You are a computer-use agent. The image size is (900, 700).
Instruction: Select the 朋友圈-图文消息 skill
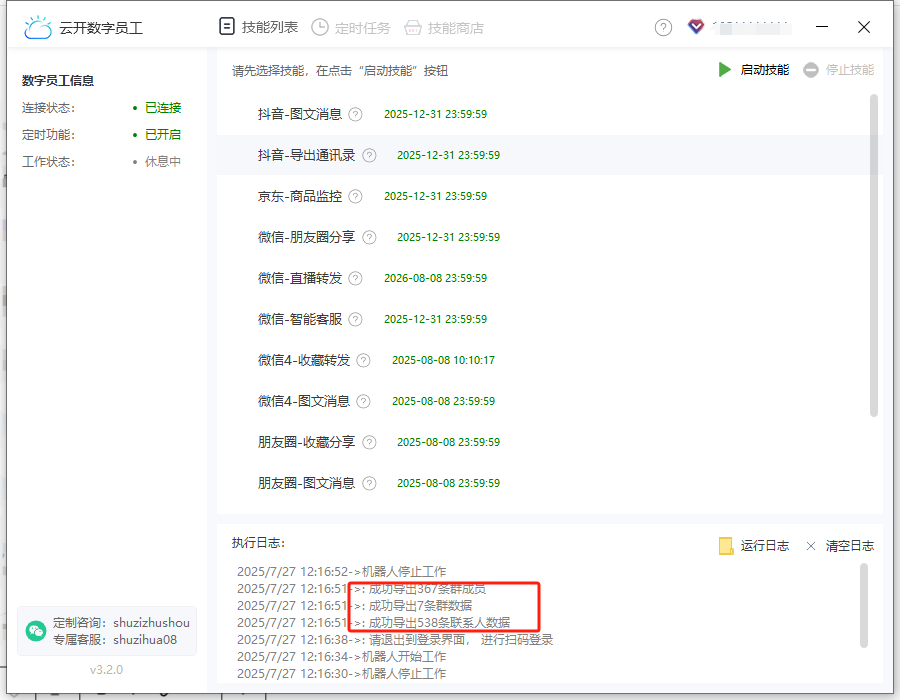coord(306,483)
